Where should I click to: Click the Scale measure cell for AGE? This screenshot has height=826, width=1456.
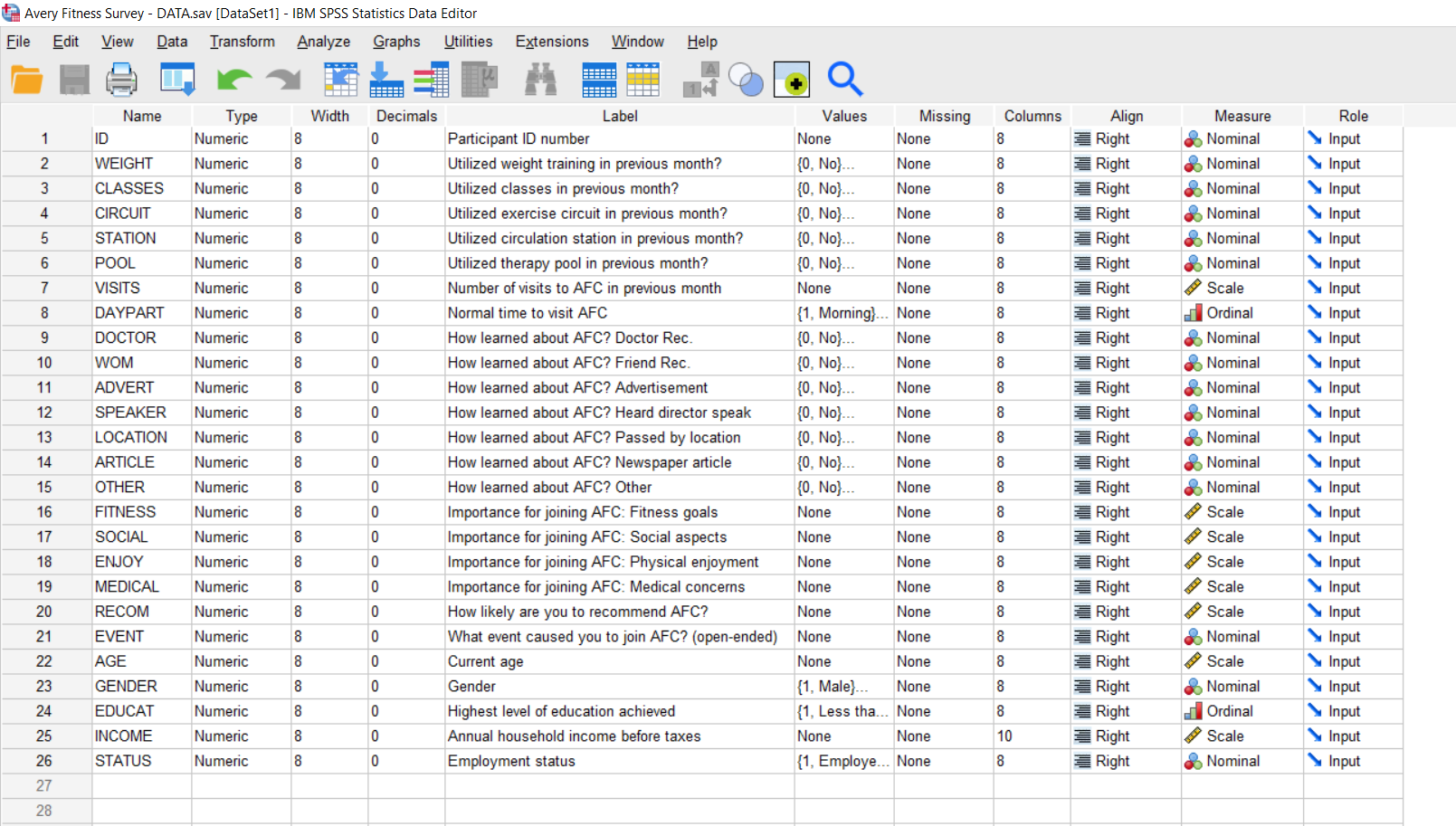point(1242,661)
